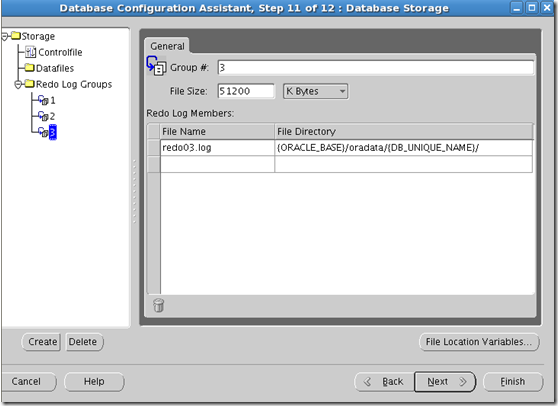Click the Datafiles folder icon
This screenshot has width=558, height=406.
coord(30,67)
